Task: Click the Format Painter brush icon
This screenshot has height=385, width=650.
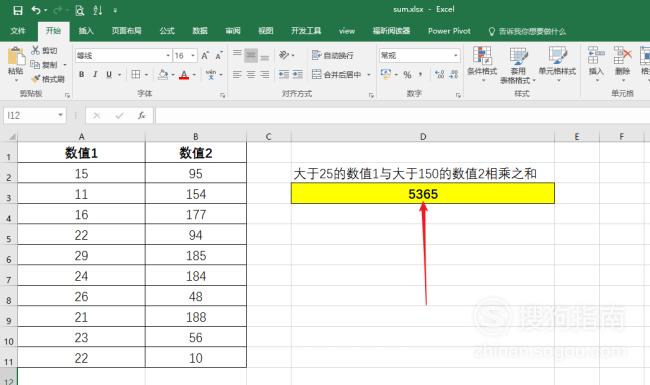Action: (x=36, y=79)
